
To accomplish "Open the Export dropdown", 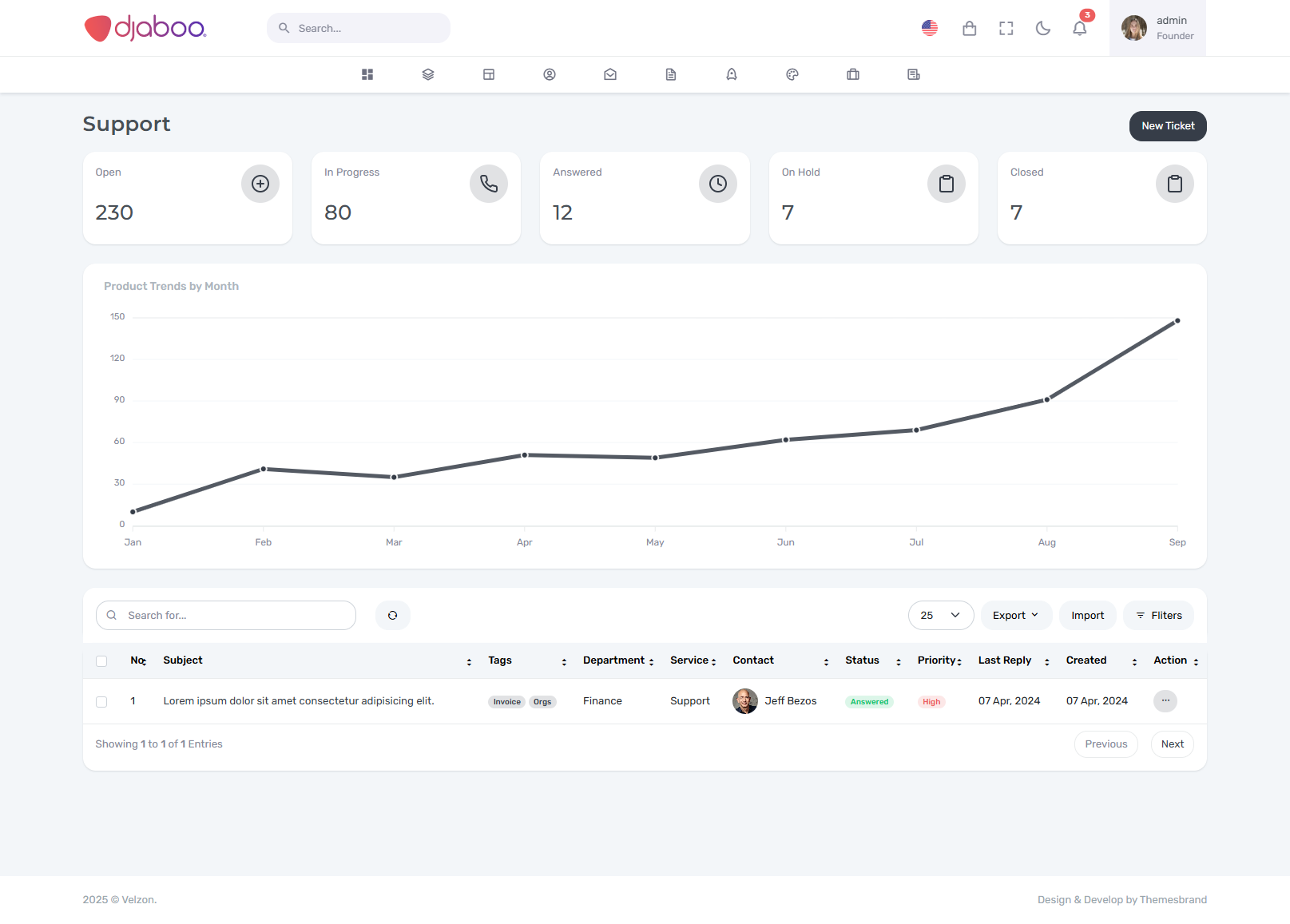I will [1015, 616].
